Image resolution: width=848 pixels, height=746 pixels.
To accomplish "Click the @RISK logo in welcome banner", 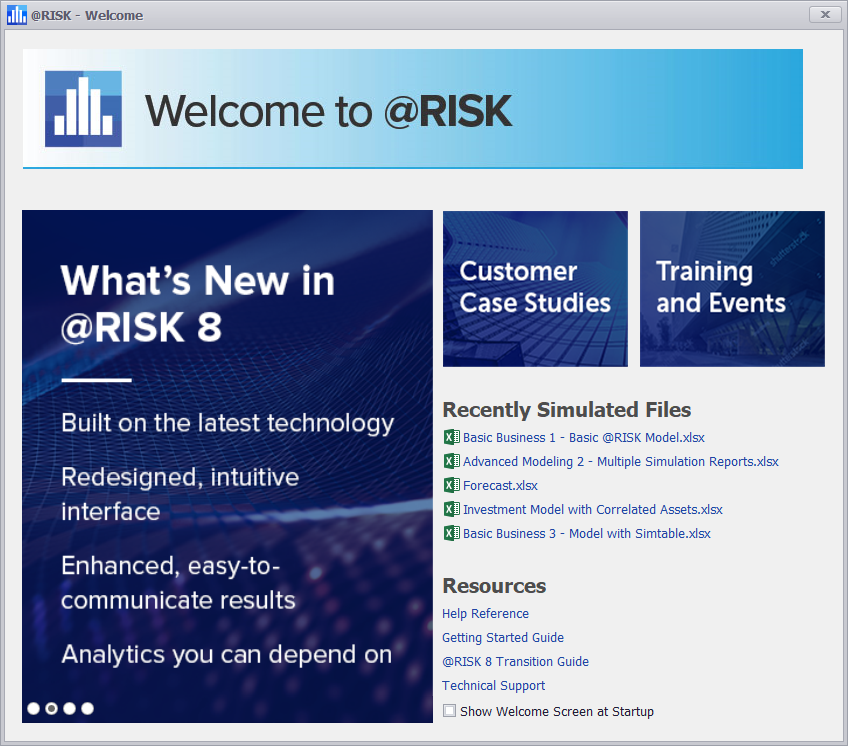I will [83, 109].
